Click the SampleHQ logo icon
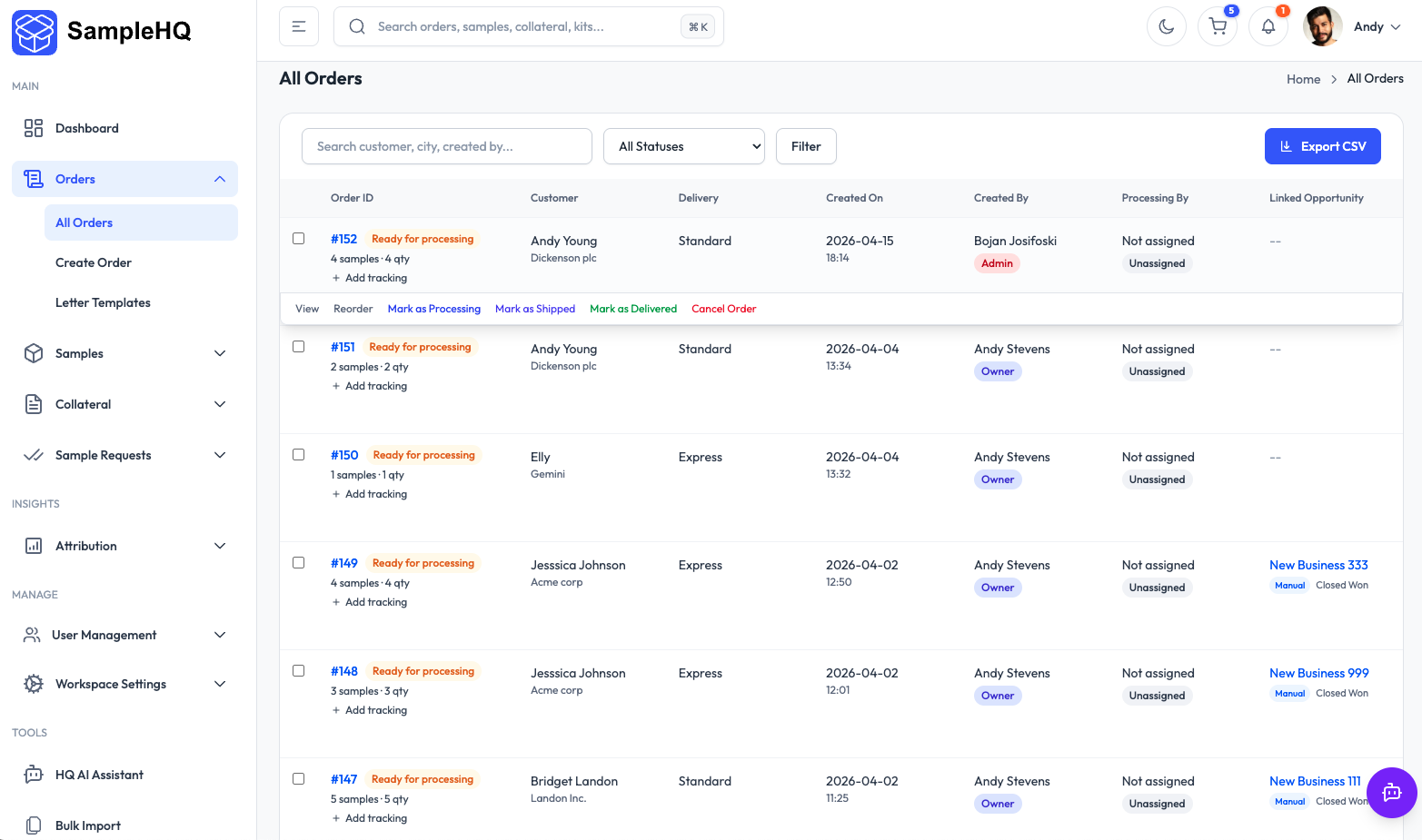Screen dimensions: 1422x840 35,32
